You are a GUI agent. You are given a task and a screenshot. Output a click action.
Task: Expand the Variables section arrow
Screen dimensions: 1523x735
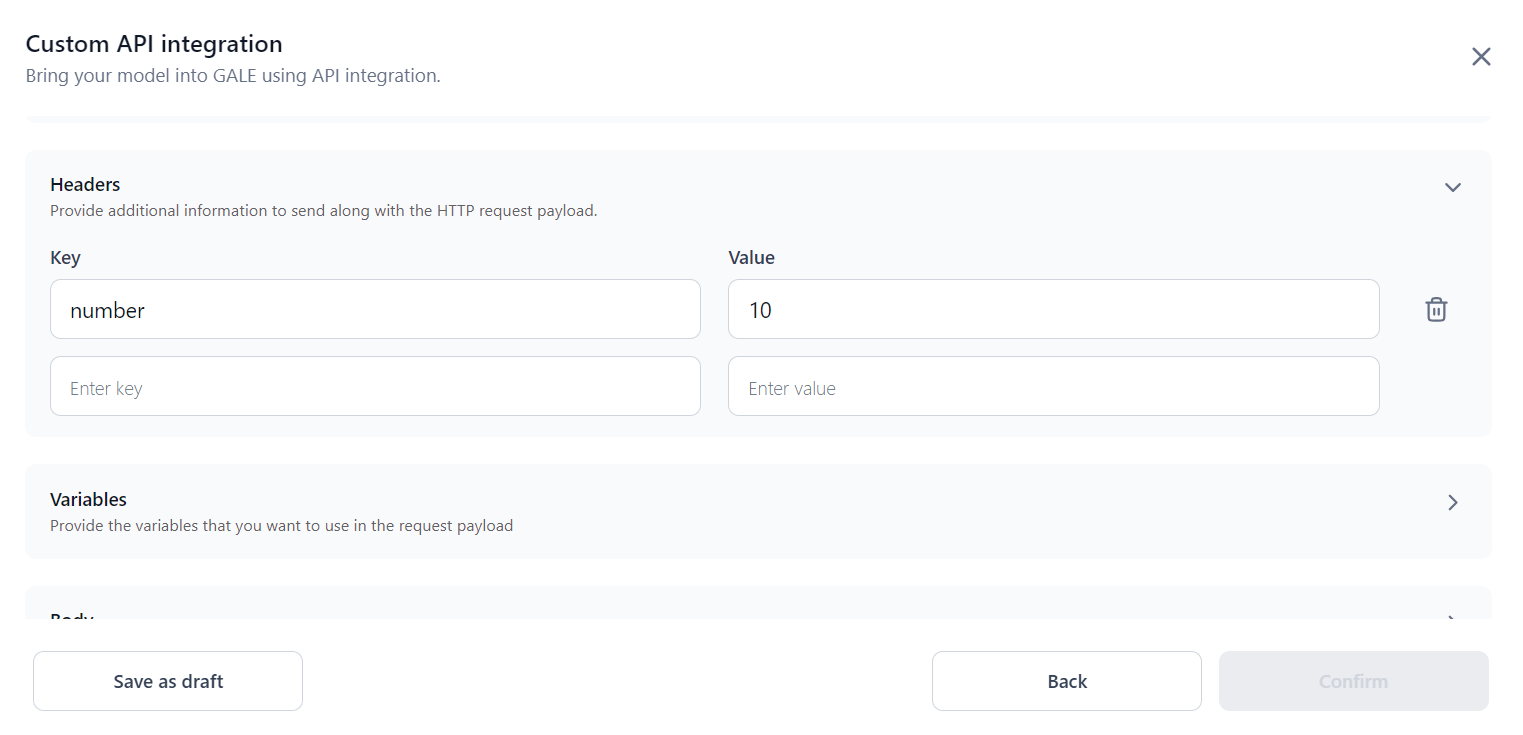(1453, 502)
